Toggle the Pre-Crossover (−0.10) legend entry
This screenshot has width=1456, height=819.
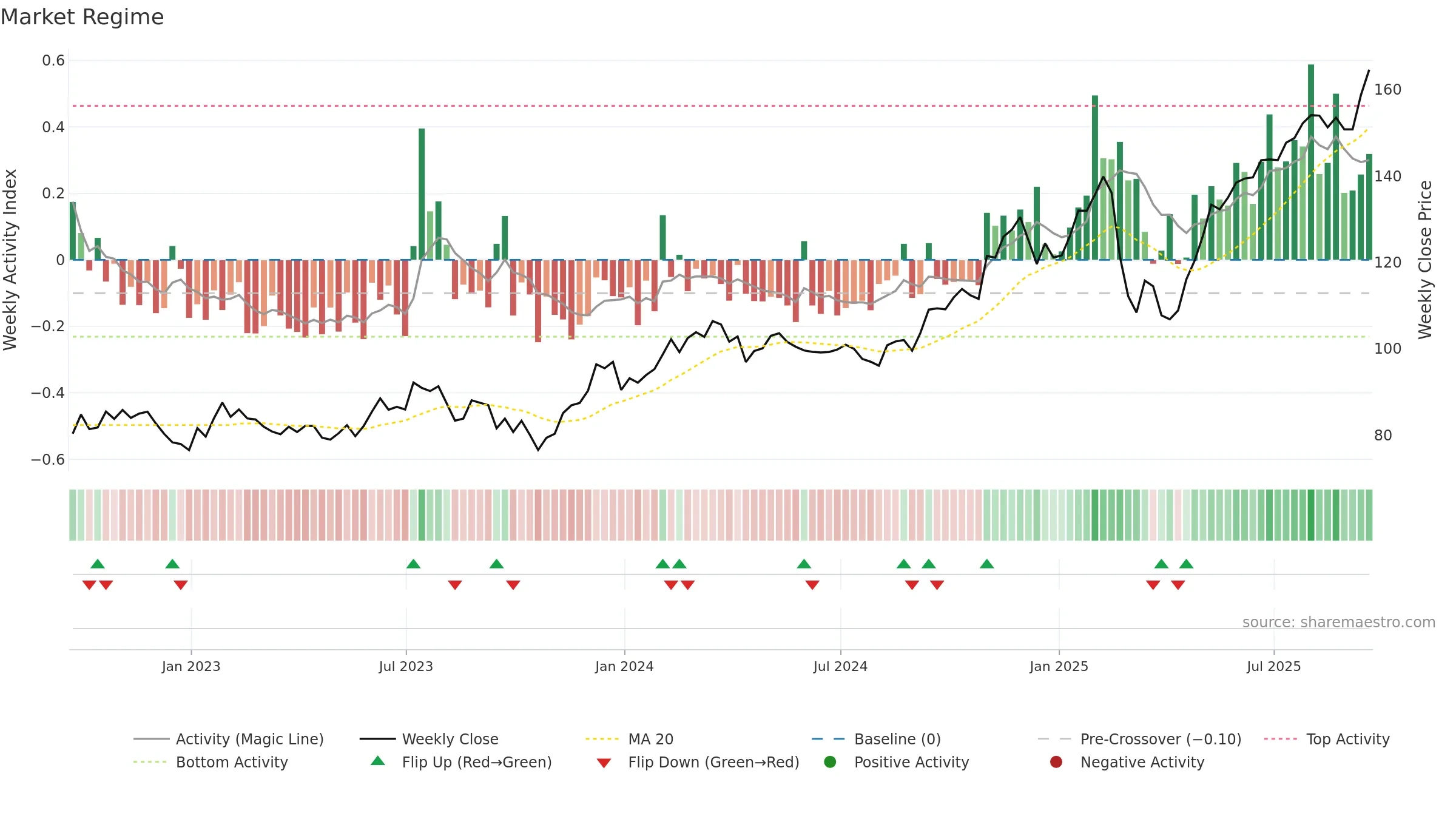1139,739
